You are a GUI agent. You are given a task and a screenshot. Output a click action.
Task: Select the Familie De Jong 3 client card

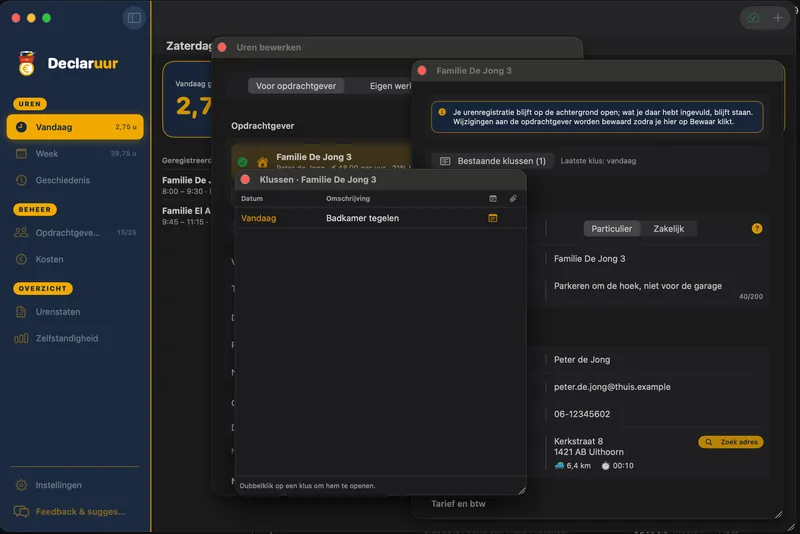[322, 157]
